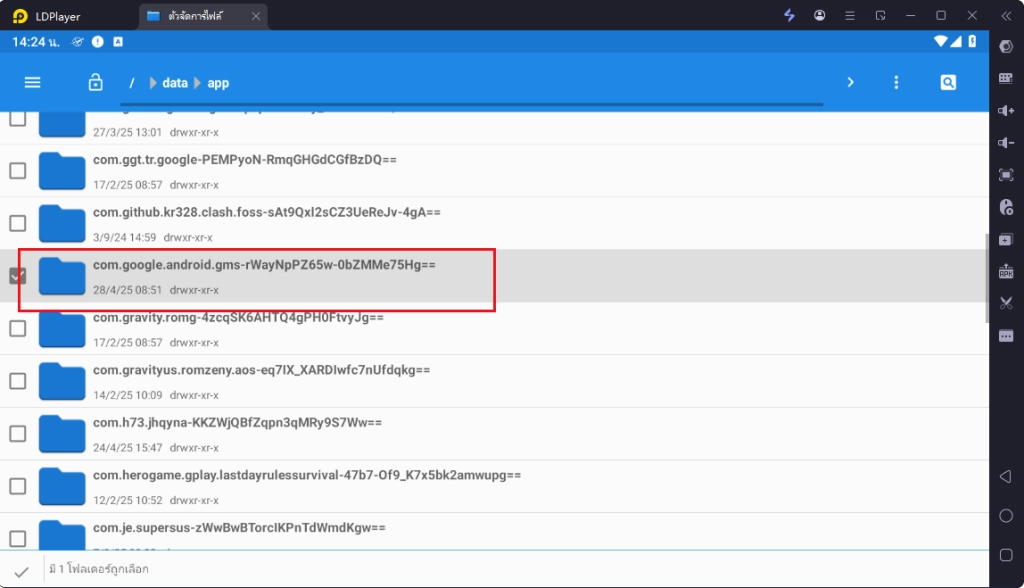Open the LDPlayer title bar menu icon
1024x588 pixels.
850,16
